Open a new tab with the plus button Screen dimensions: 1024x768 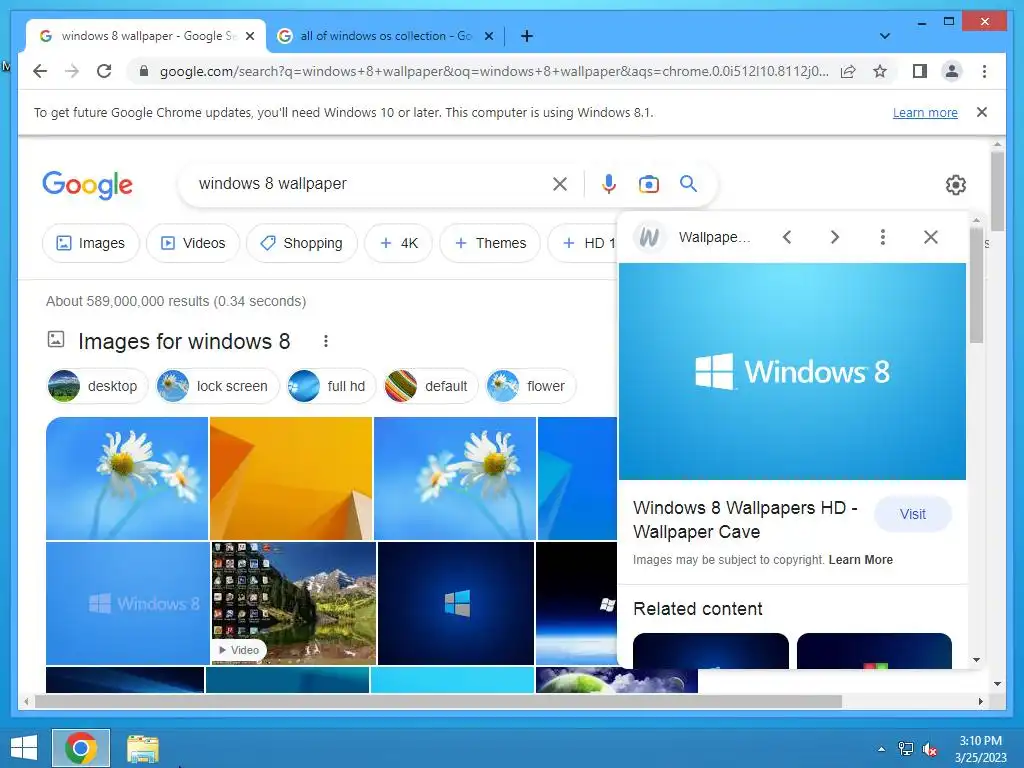[x=526, y=36]
